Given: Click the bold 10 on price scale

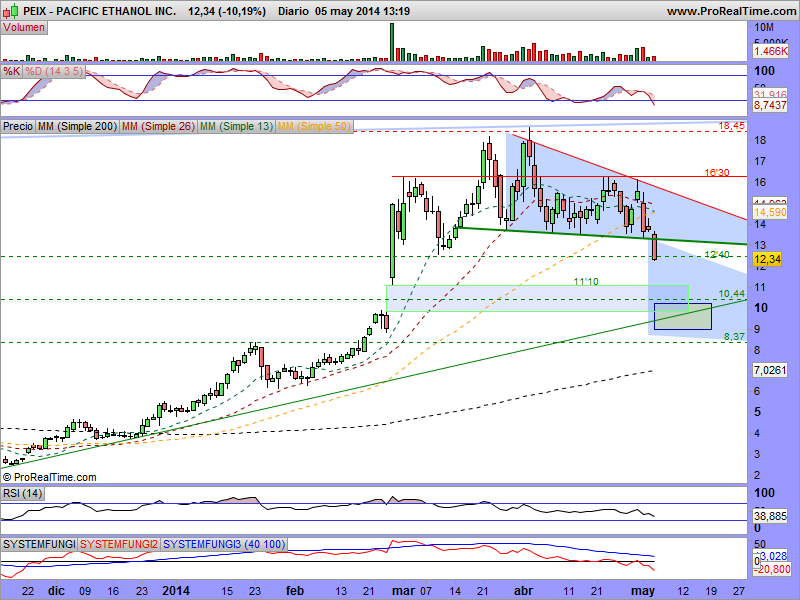Looking at the screenshot, I should pyautogui.click(x=761, y=308).
